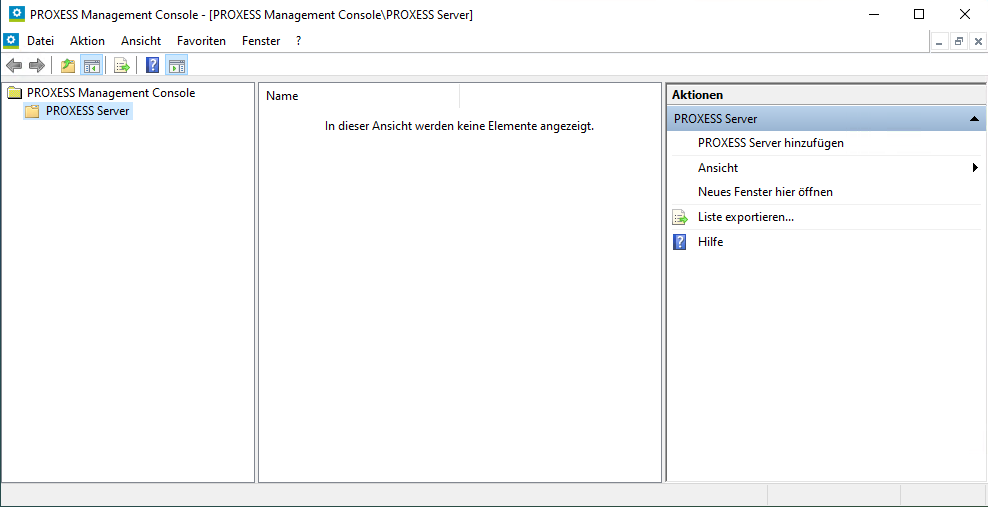Sort by the Name column header
Image resolution: width=988 pixels, height=507 pixels.
point(359,96)
